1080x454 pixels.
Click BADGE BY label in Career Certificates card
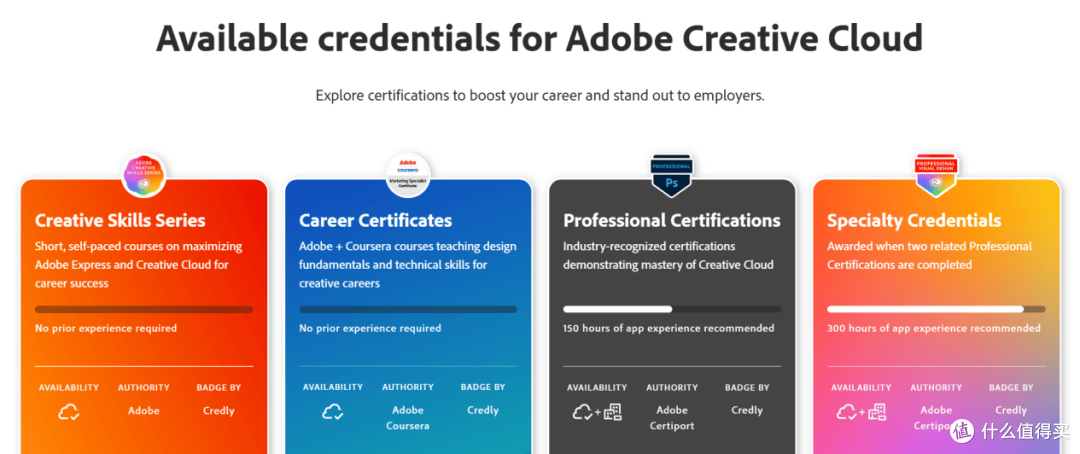(x=483, y=387)
